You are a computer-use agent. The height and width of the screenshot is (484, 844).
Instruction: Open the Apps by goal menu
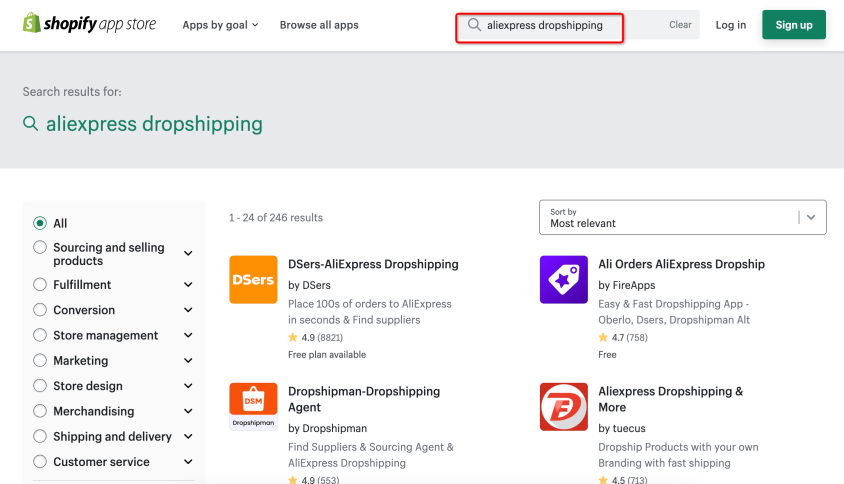[220, 25]
